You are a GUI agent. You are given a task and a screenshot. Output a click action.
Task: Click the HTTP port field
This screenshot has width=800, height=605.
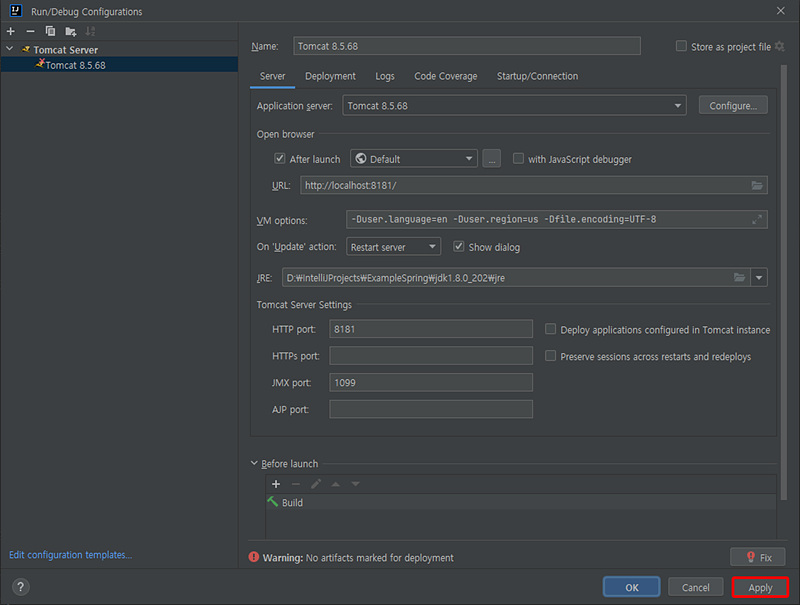[431, 329]
